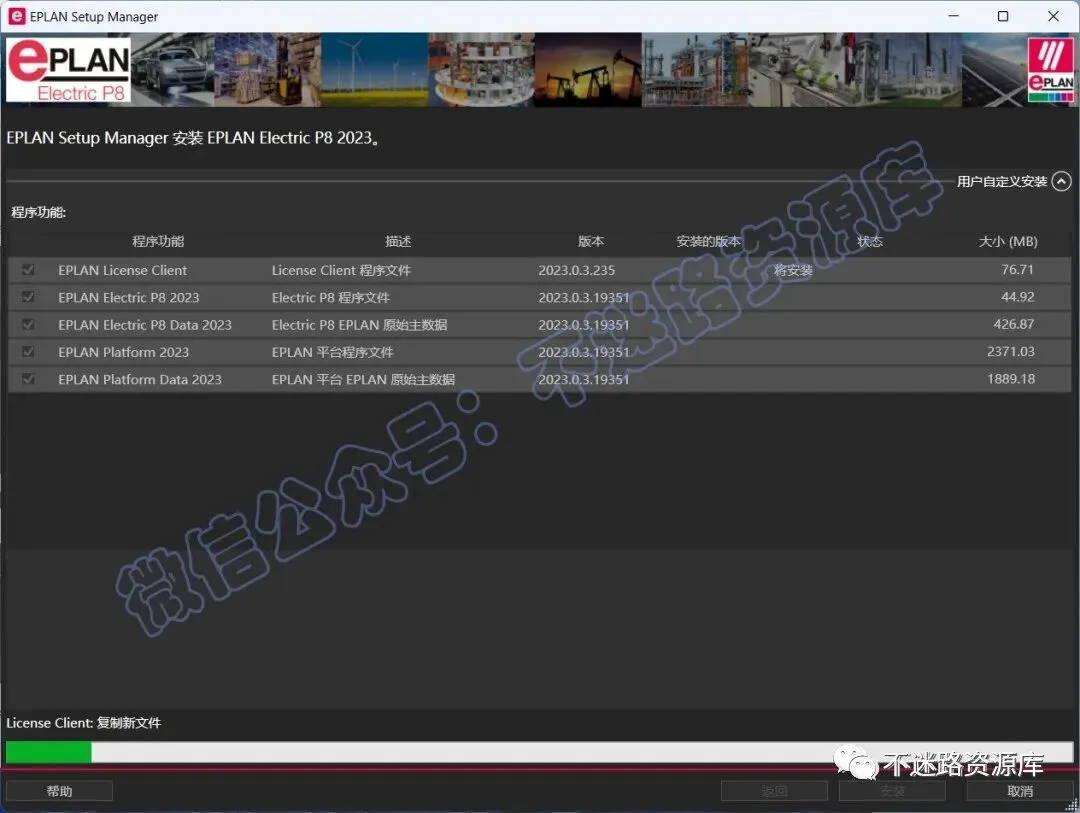Click the 状态 column header
The width and height of the screenshot is (1080, 813).
[x=869, y=241]
